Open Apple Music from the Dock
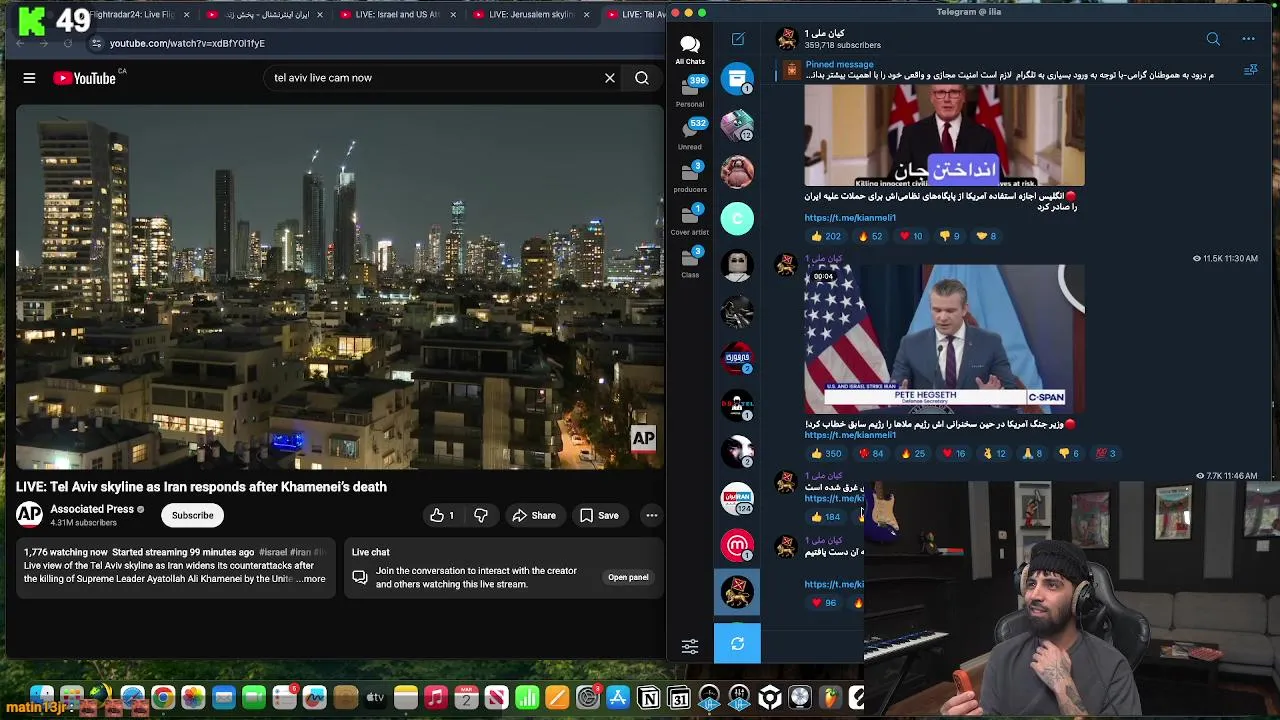Screen dimensions: 1280x720 pos(436,697)
